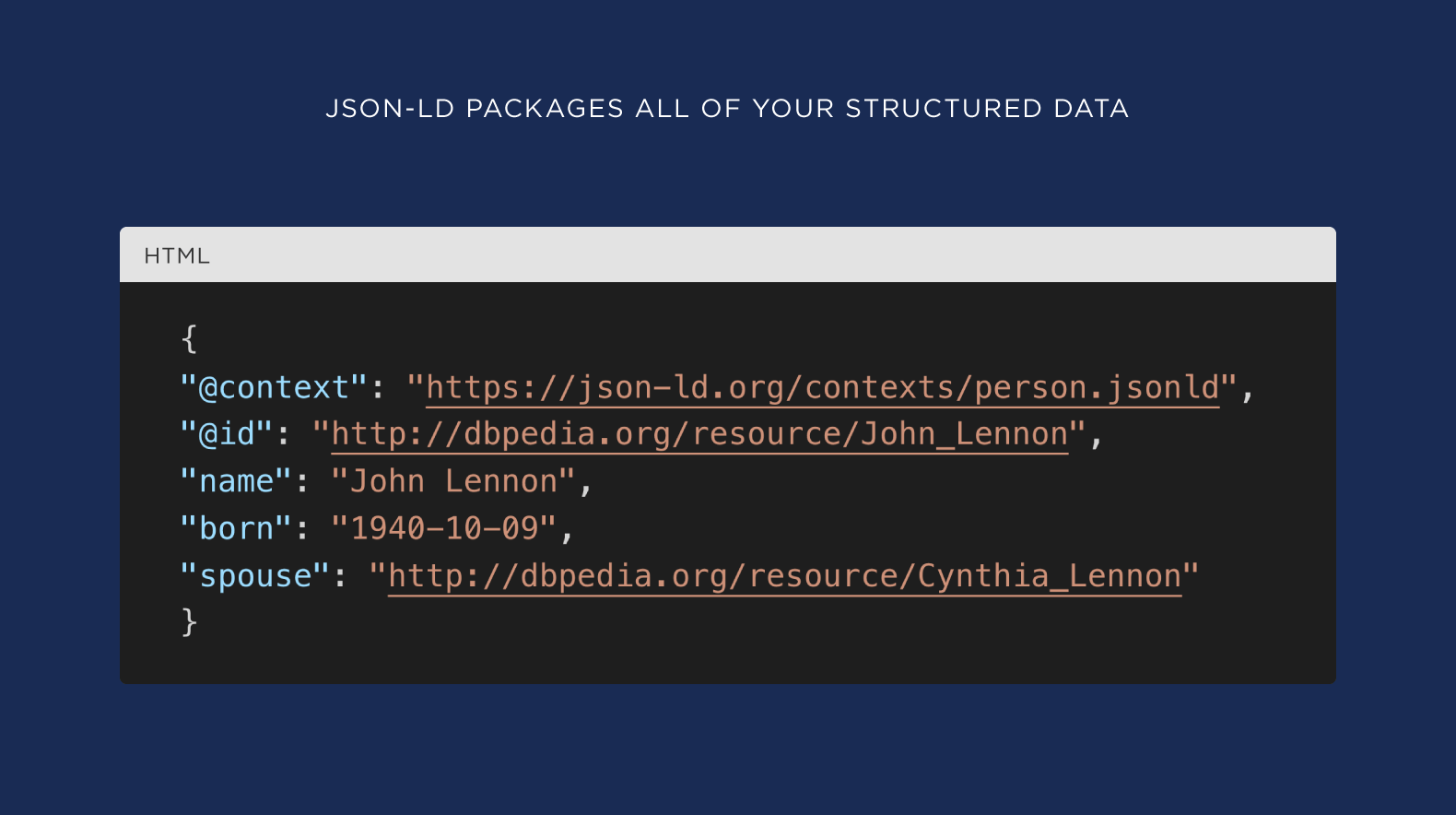Click the "@id" key in the code
The image size is (1456, 815).
tap(227, 434)
